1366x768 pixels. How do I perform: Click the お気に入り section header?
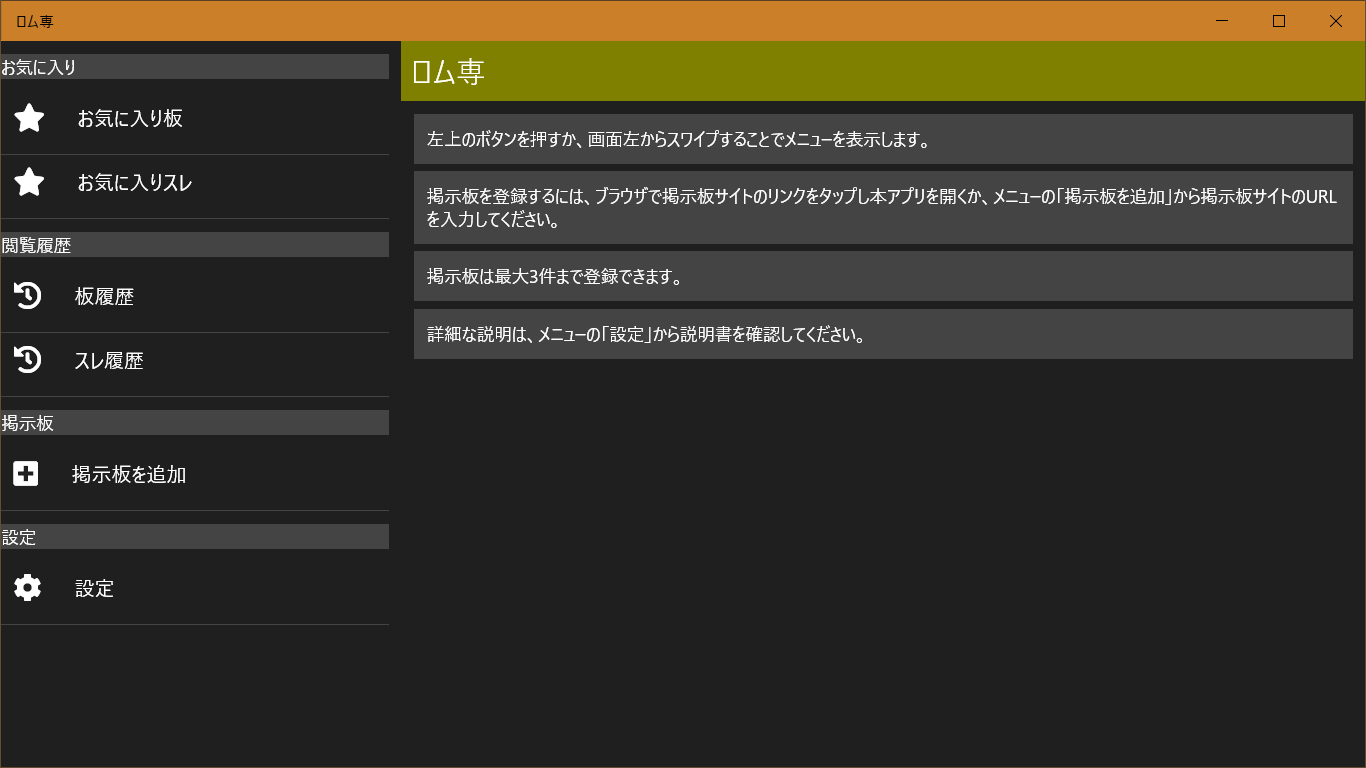195,66
